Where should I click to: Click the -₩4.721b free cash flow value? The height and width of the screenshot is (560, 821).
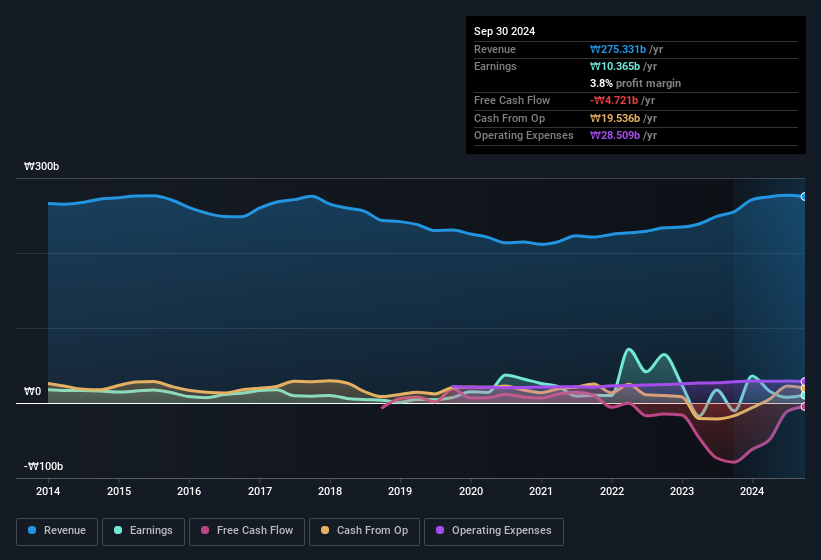click(615, 101)
